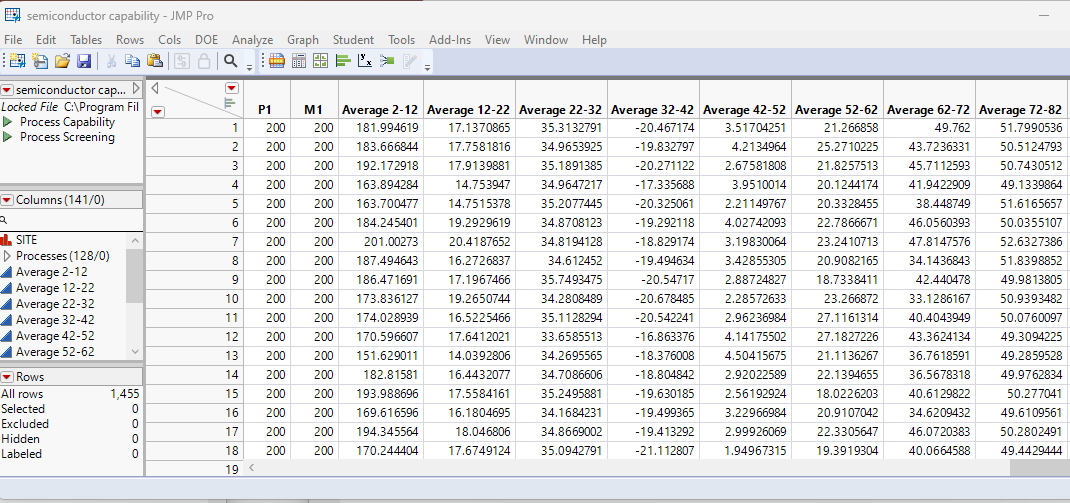1070x503 pixels.
Task: Open the Columns panel red triangle menu
Action: 7,200
